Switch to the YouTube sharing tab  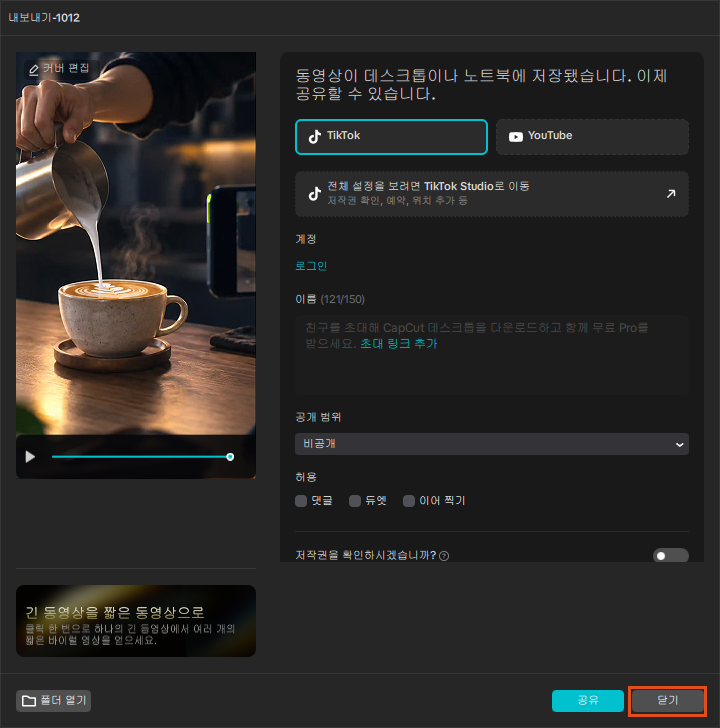pyautogui.click(x=592, y=136)
